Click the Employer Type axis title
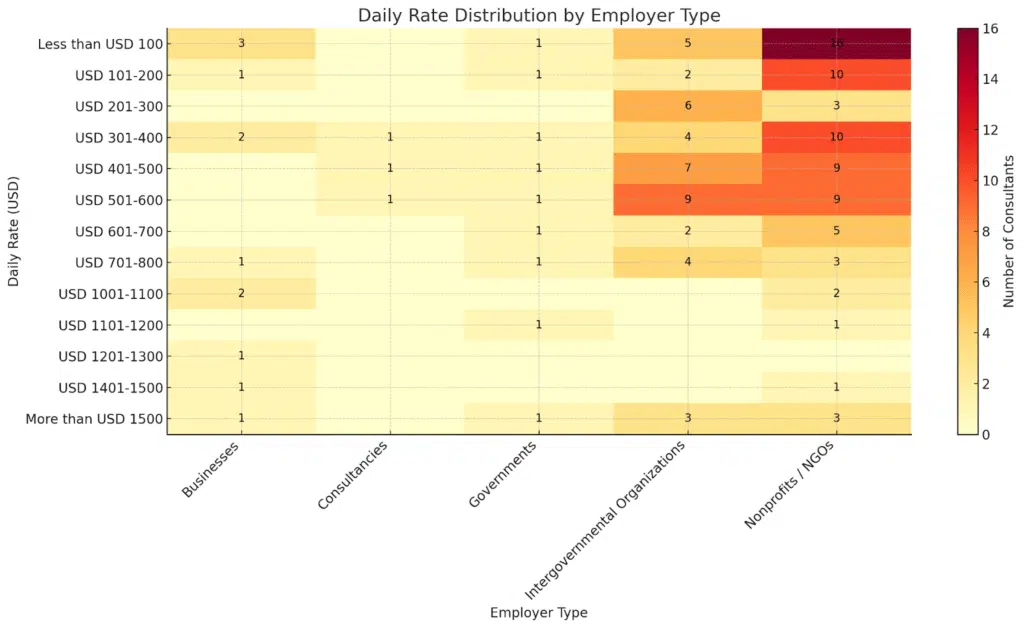 539,612
